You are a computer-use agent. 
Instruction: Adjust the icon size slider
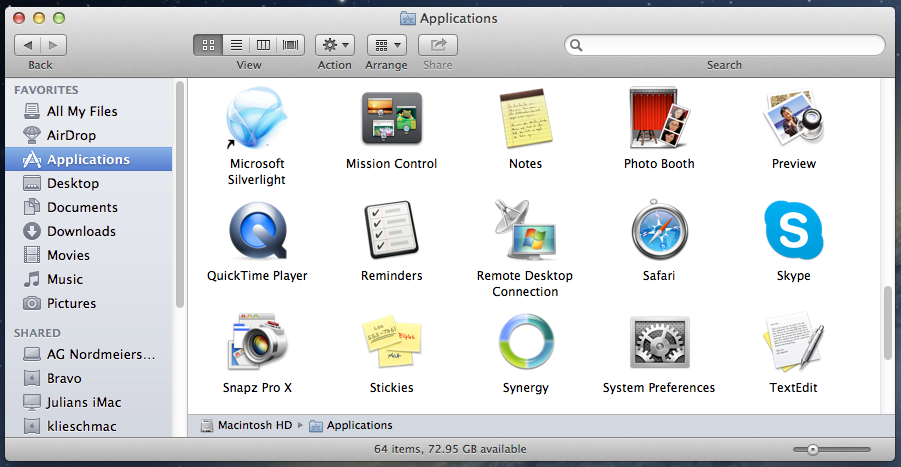tap(813, 450)
